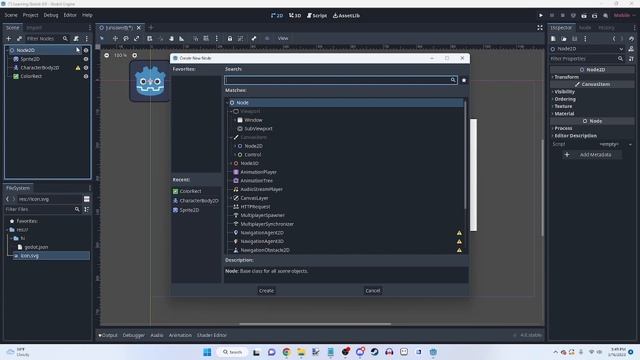Zoom in the 2D viewport with plus icon
The width and height of the screenshot is (640, 360).
134,55
